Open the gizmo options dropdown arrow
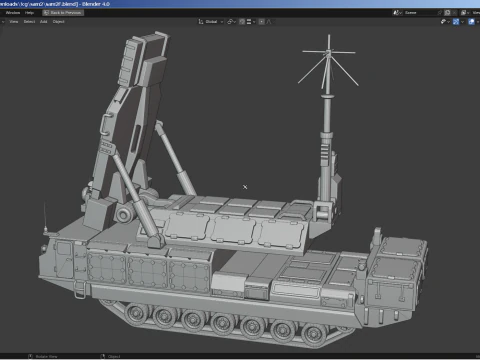The width and height of the screenshot is (480, 360). (462, 22)
